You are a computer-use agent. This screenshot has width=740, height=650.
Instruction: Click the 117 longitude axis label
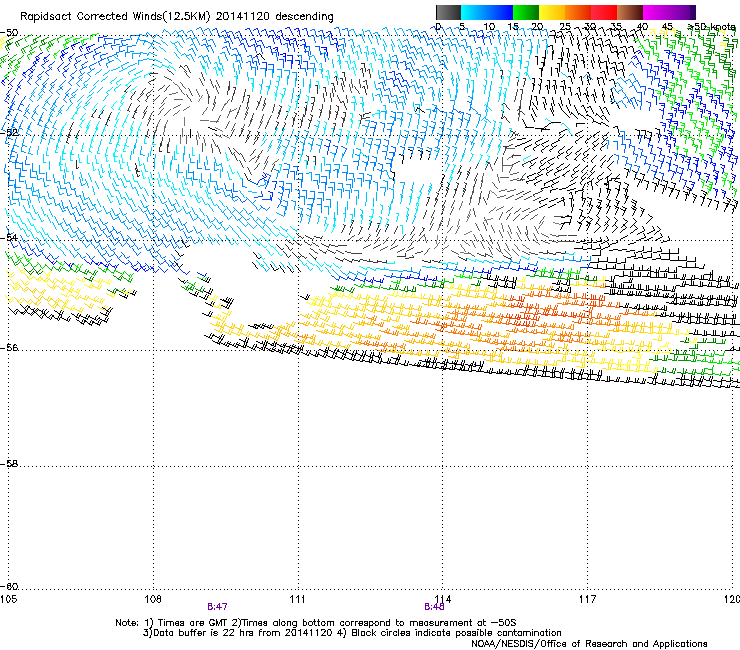click(587, 599)
